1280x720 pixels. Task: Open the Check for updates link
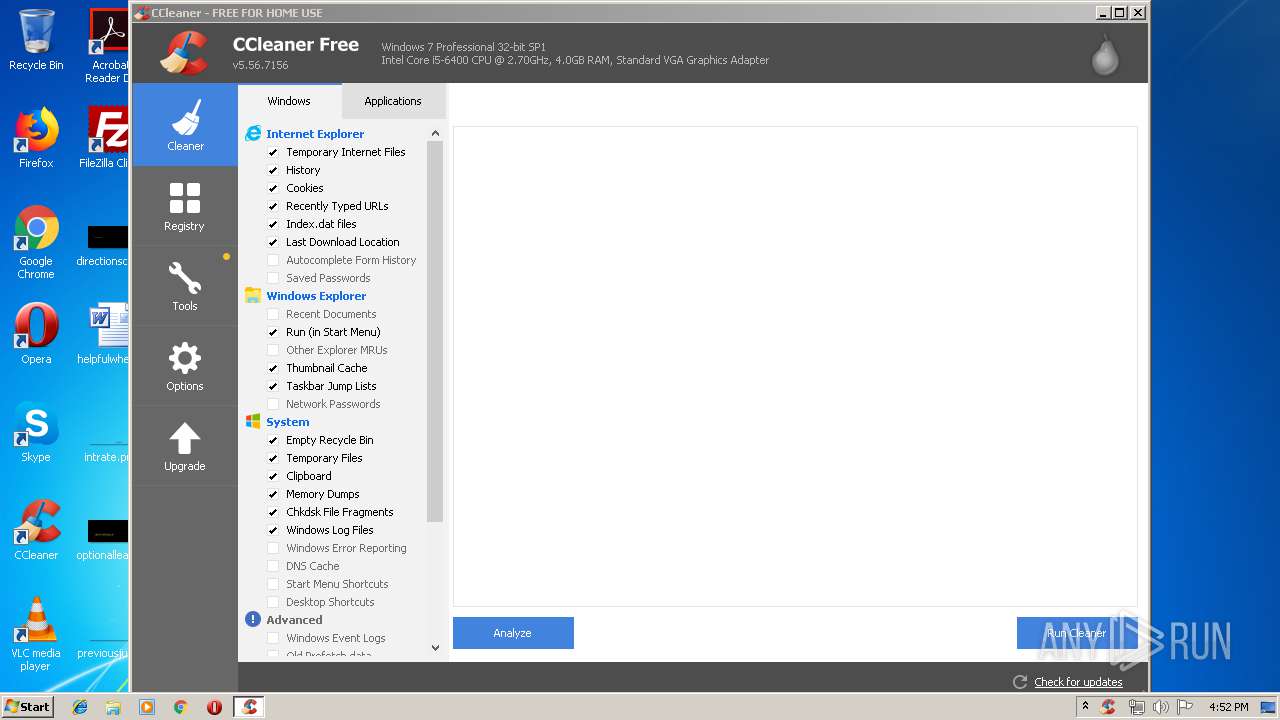coord(1078,682)
